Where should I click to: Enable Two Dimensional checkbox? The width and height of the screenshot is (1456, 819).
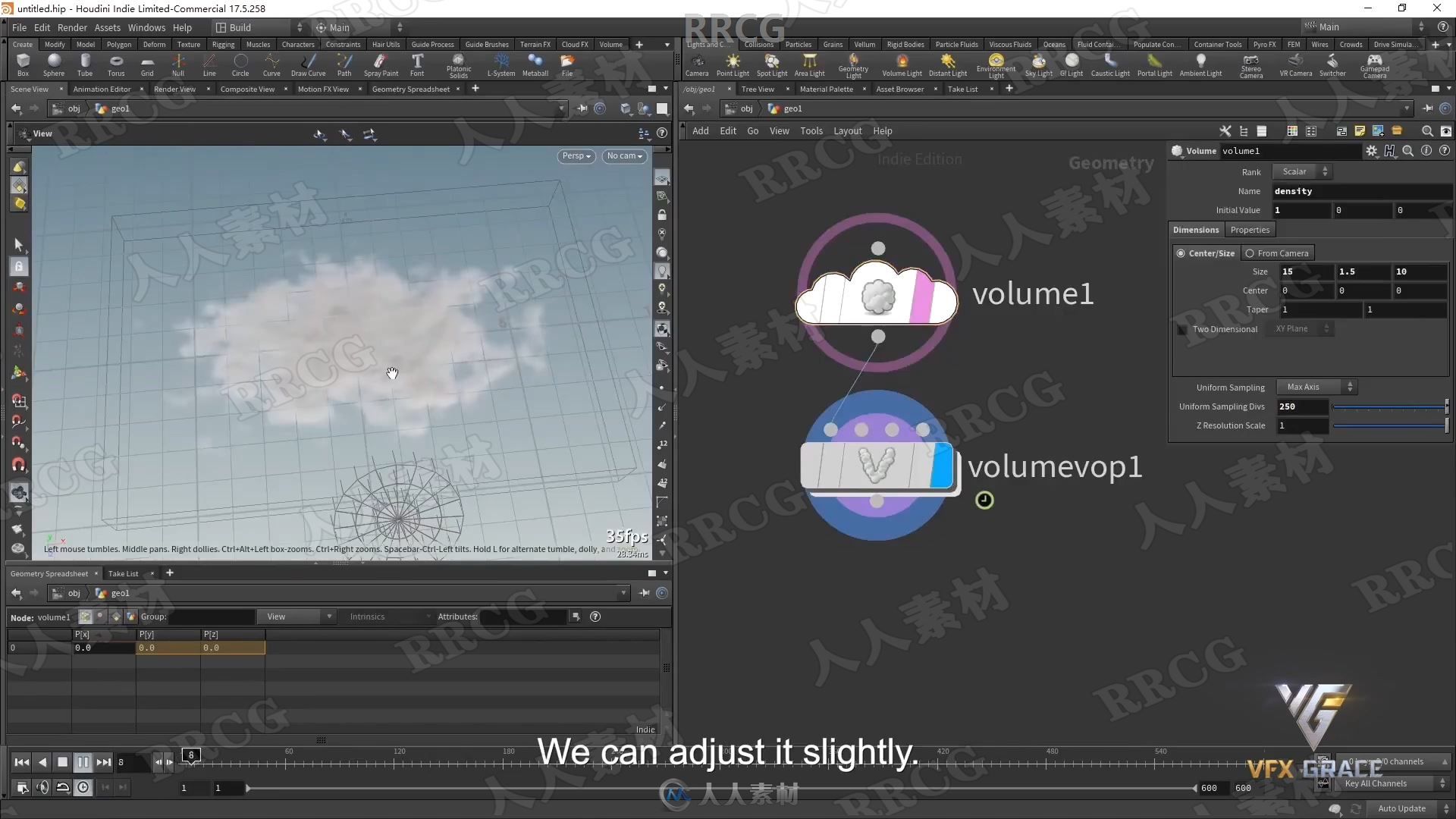[x=1182, y=329]
